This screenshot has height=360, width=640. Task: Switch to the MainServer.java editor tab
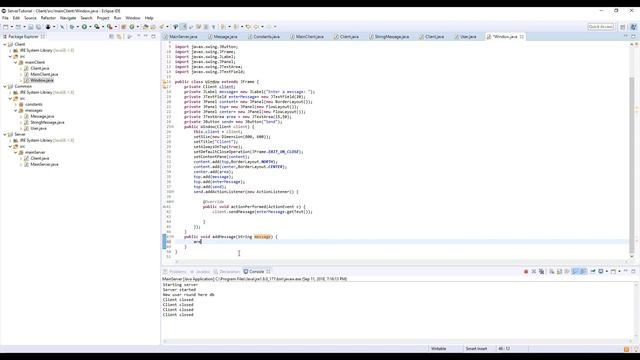coord(180,37)
